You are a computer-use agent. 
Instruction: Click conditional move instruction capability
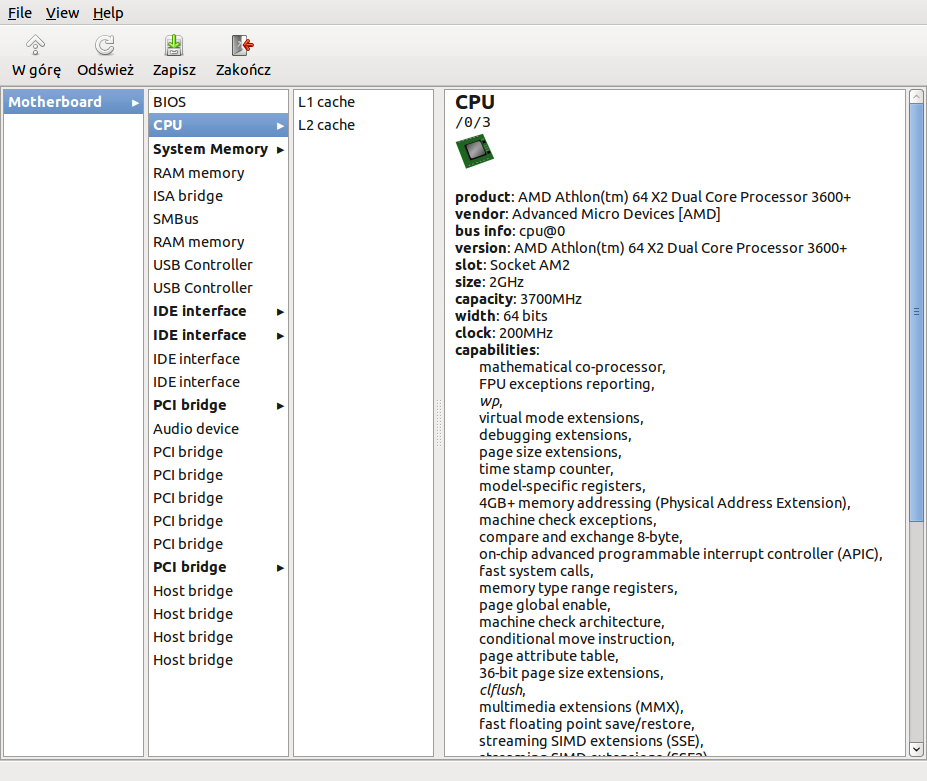pyautogui.click(x=576, y=639)
